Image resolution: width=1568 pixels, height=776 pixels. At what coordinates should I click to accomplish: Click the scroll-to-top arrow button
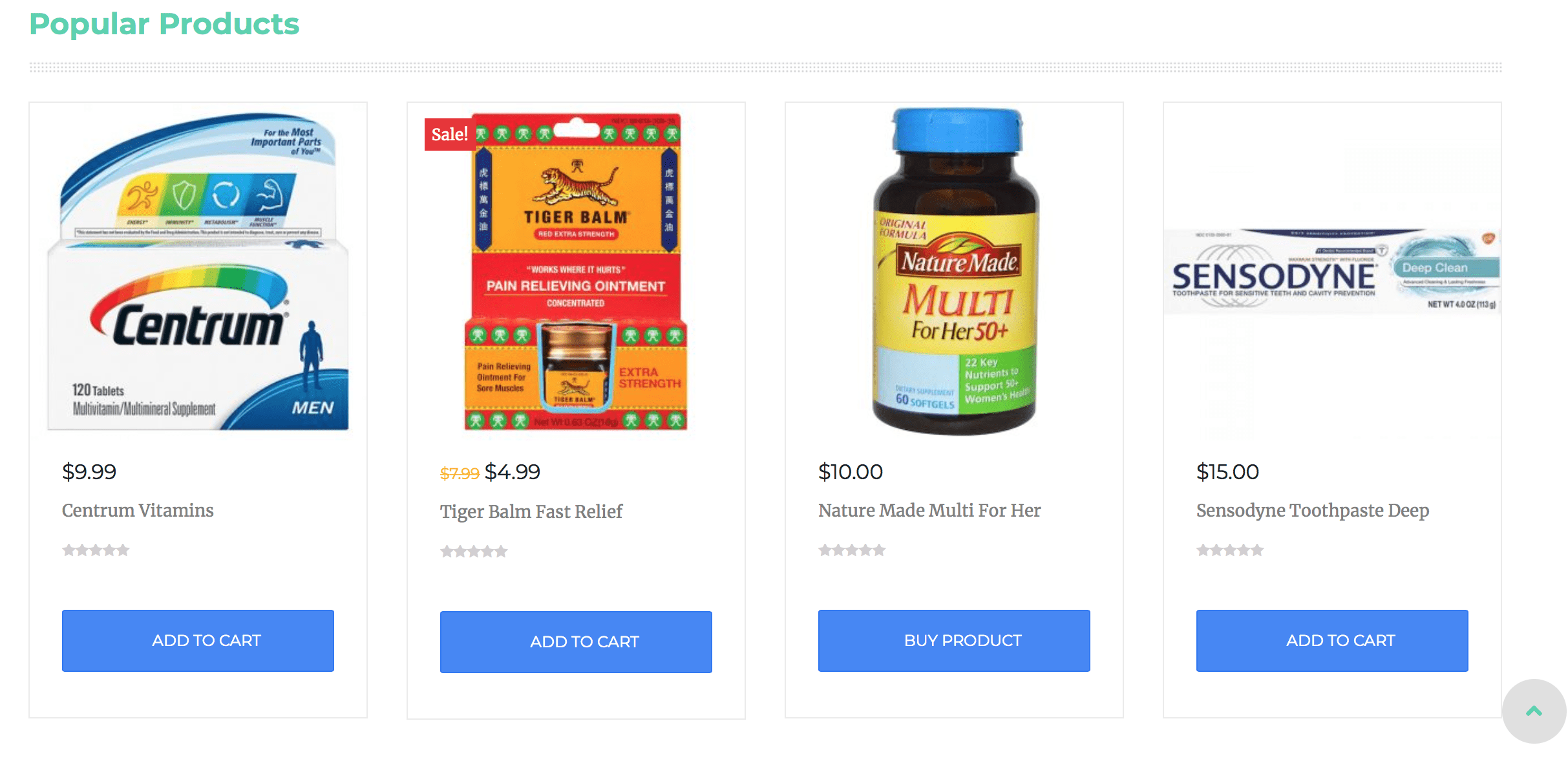[1534, 711]
